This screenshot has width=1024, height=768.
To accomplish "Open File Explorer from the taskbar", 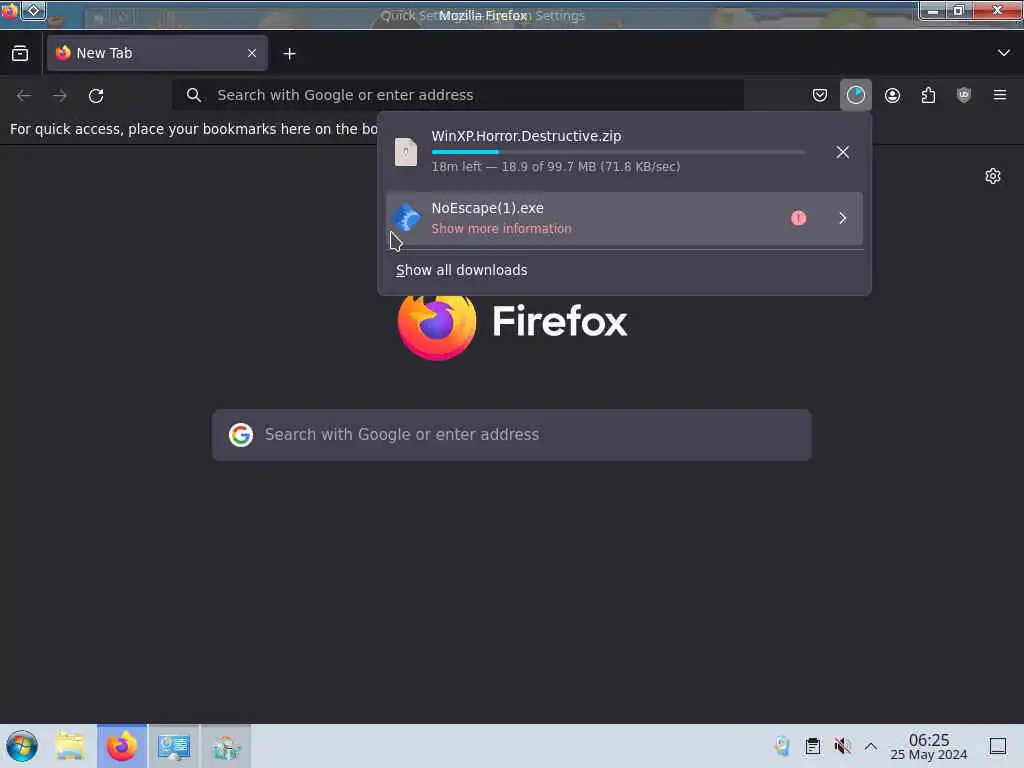I will tap(70, 746).
